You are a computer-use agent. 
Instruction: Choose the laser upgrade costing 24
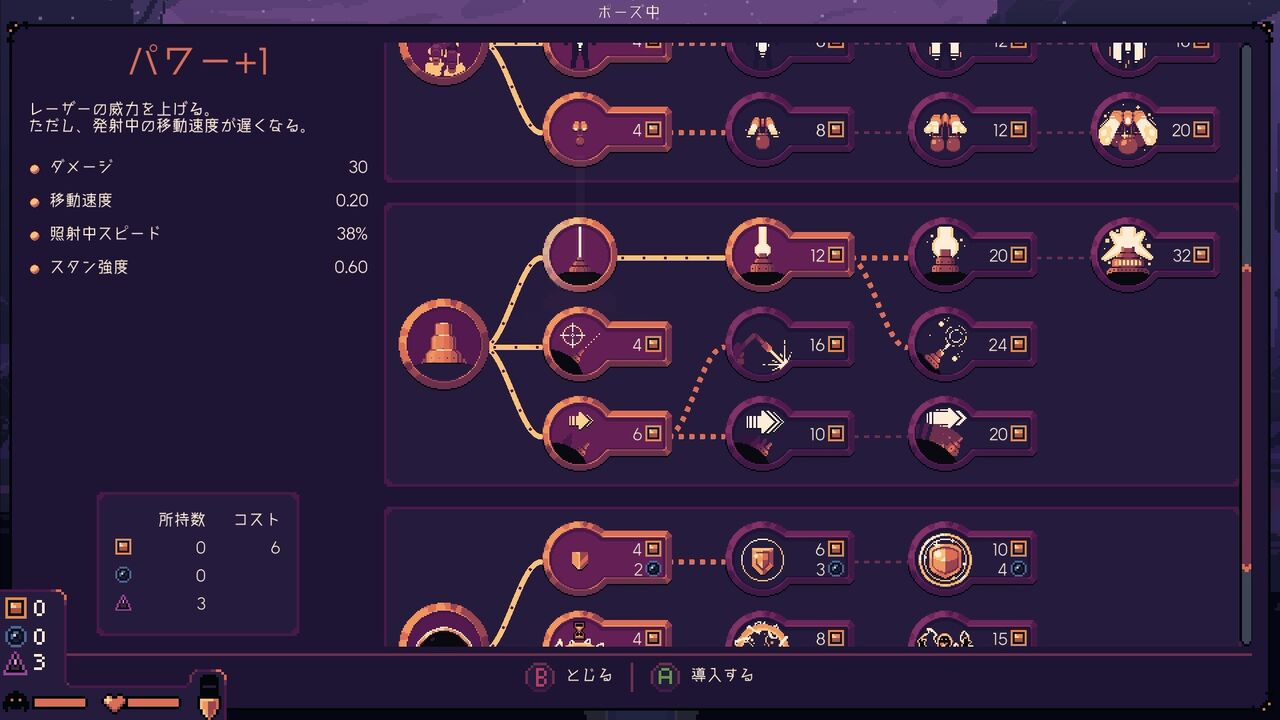972,344
